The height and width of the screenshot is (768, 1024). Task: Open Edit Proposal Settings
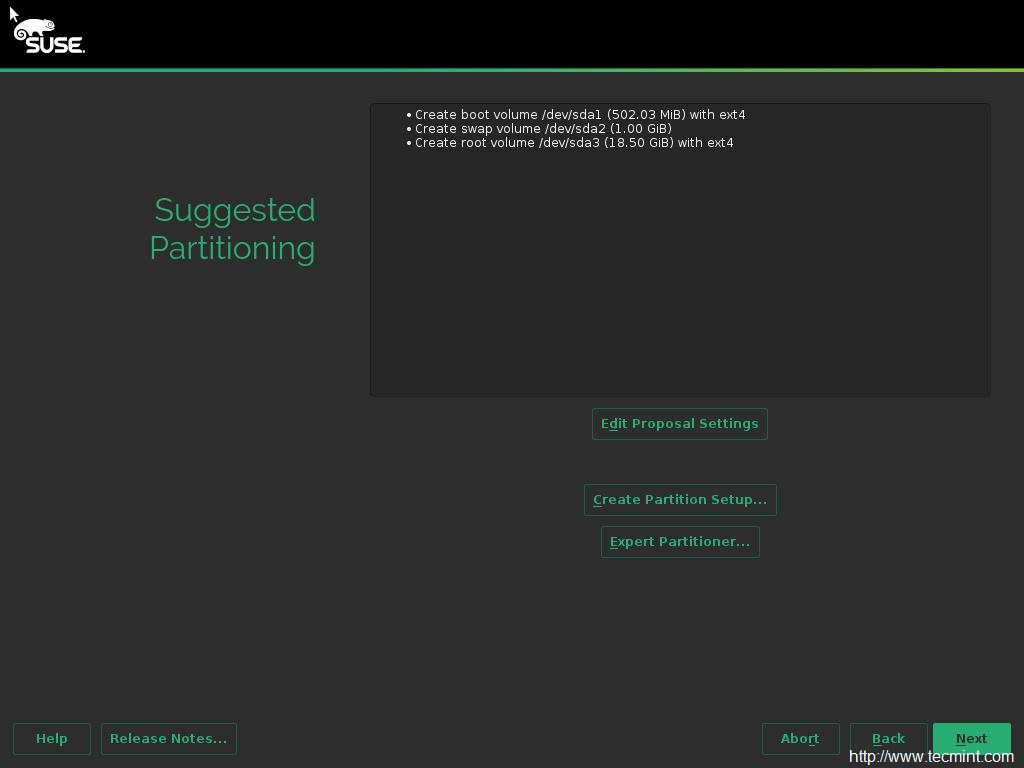pyautogui.click(x=679, y=424)
